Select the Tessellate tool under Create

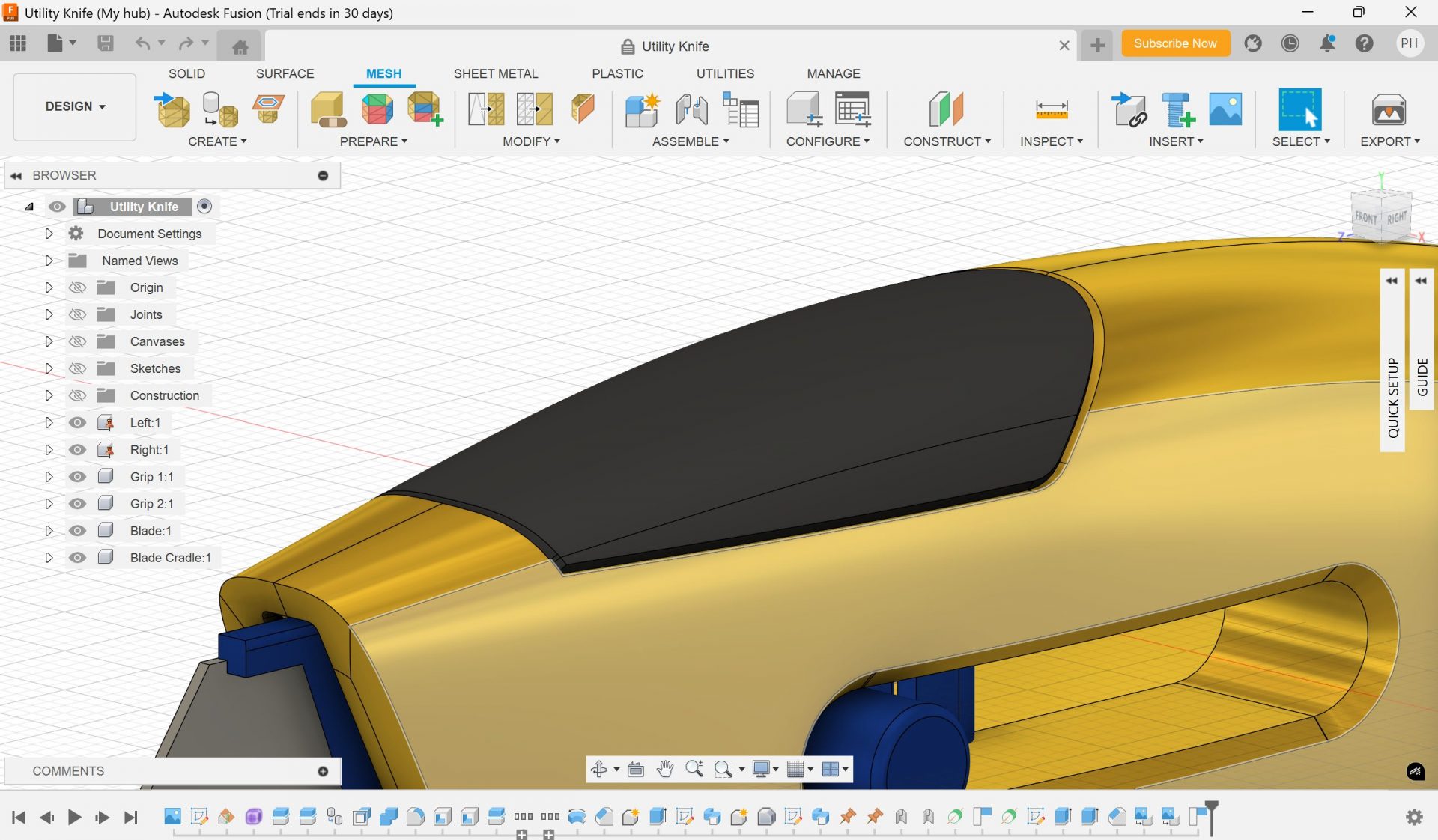(x=219, y=111)
